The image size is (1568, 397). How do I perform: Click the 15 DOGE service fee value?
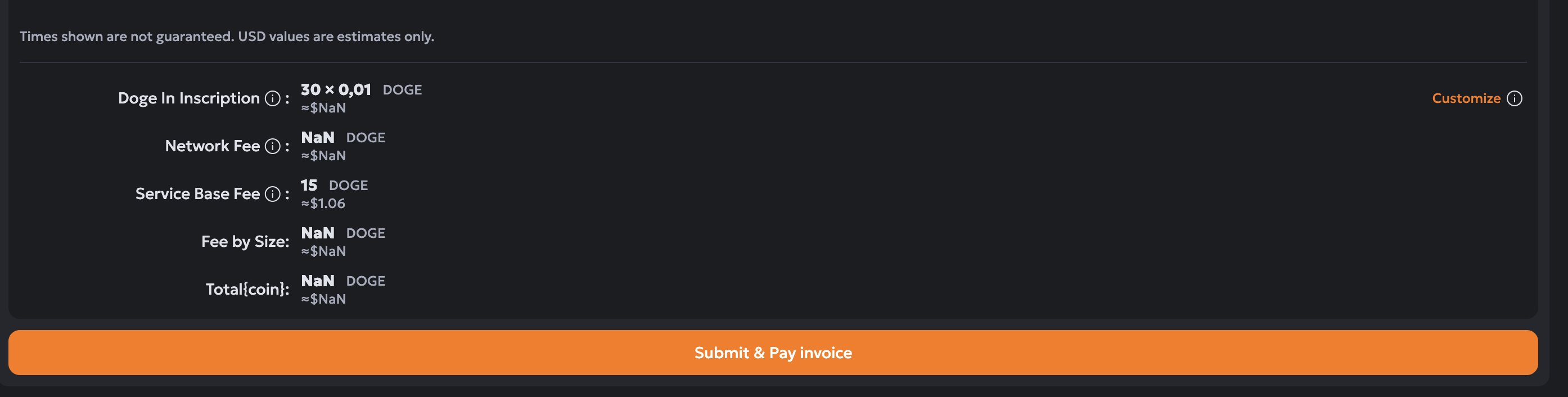[x=334, y=185]
